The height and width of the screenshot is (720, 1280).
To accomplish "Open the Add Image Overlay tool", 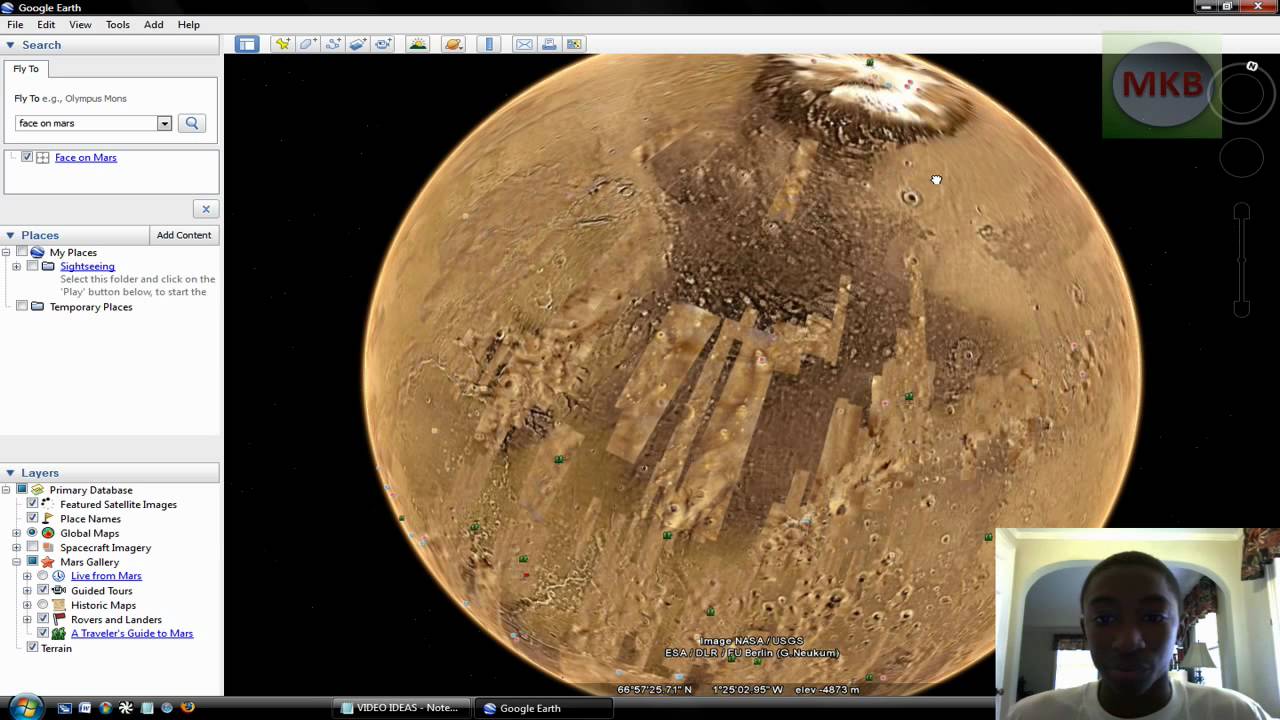I will tap(357, 44).
